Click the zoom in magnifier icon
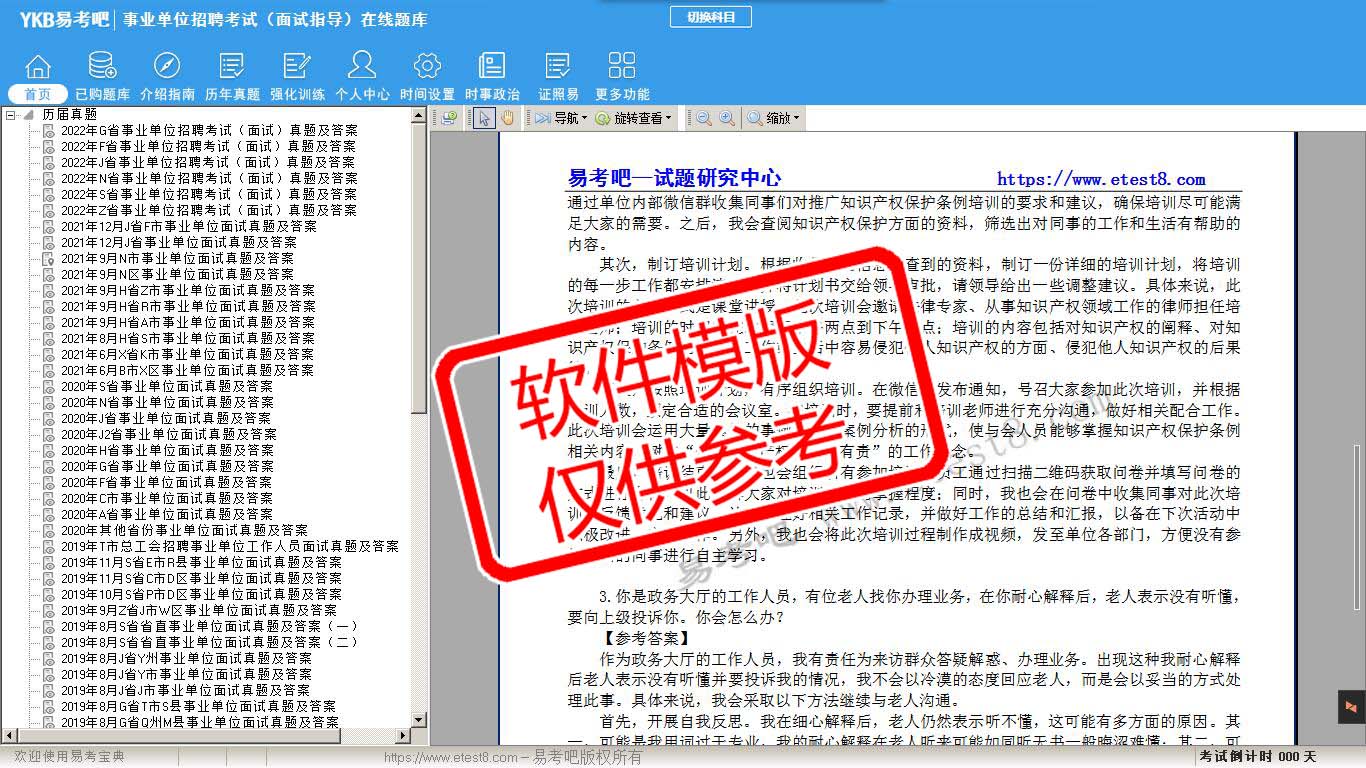 click(727, 118)
